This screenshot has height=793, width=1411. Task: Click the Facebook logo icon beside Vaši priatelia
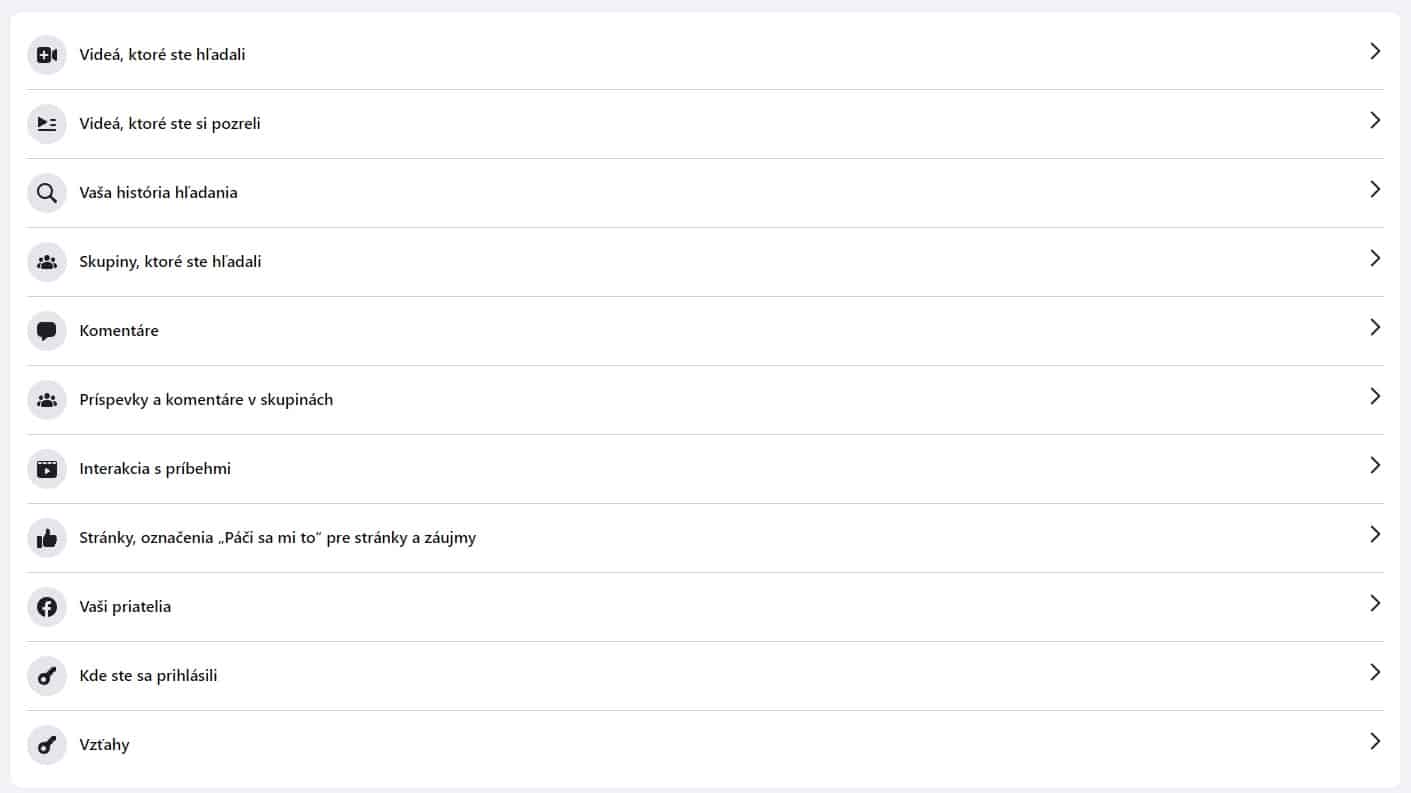(x=47, y=607)
